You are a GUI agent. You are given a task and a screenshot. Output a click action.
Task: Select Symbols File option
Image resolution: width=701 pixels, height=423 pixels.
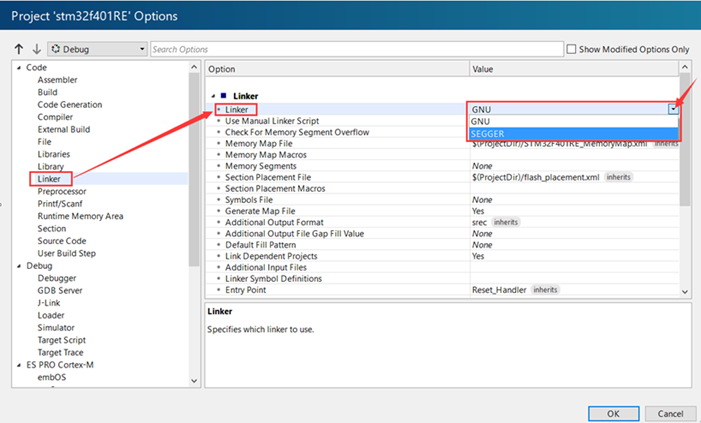pos(249,200)
